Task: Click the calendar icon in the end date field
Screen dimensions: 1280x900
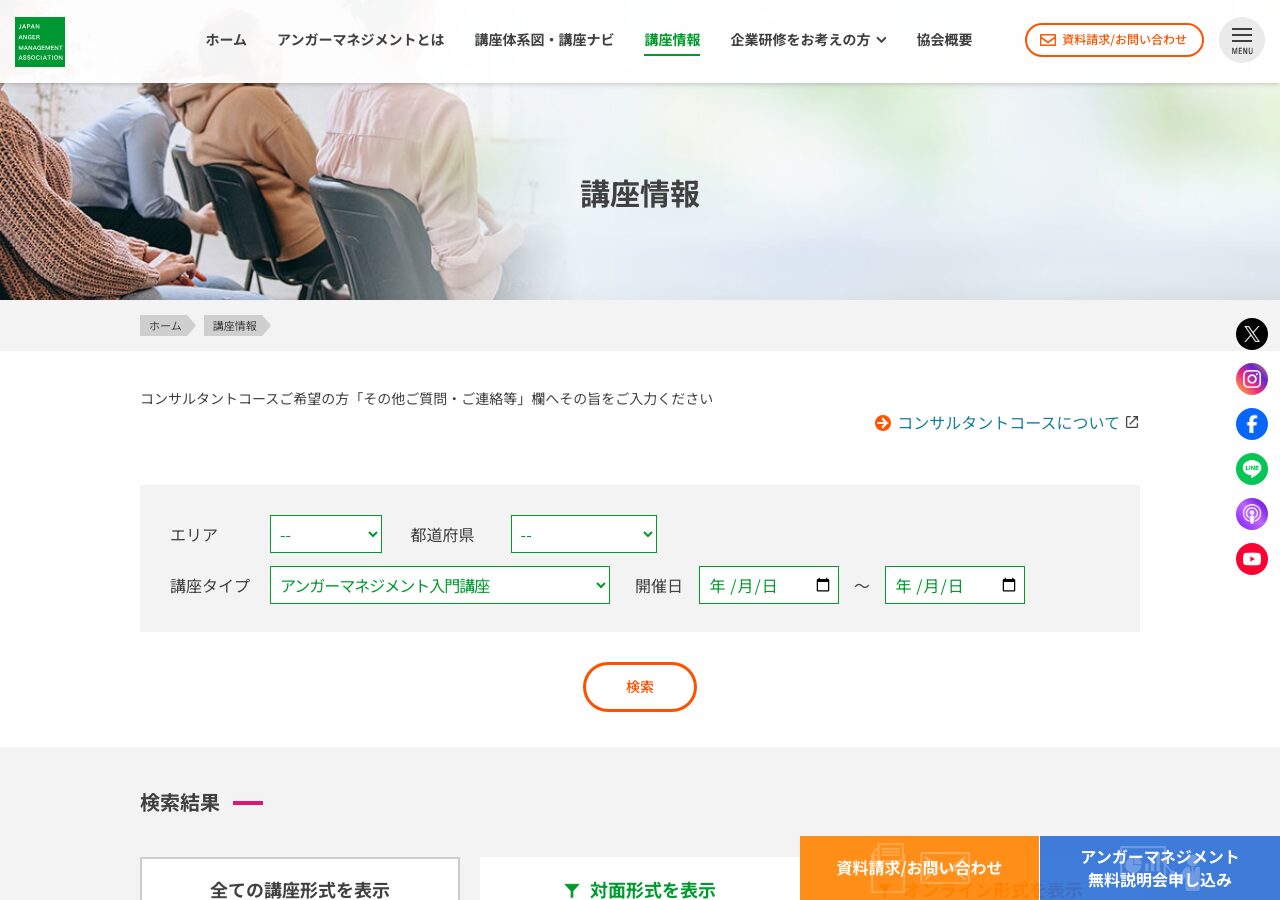Action: pos(1009,585)
